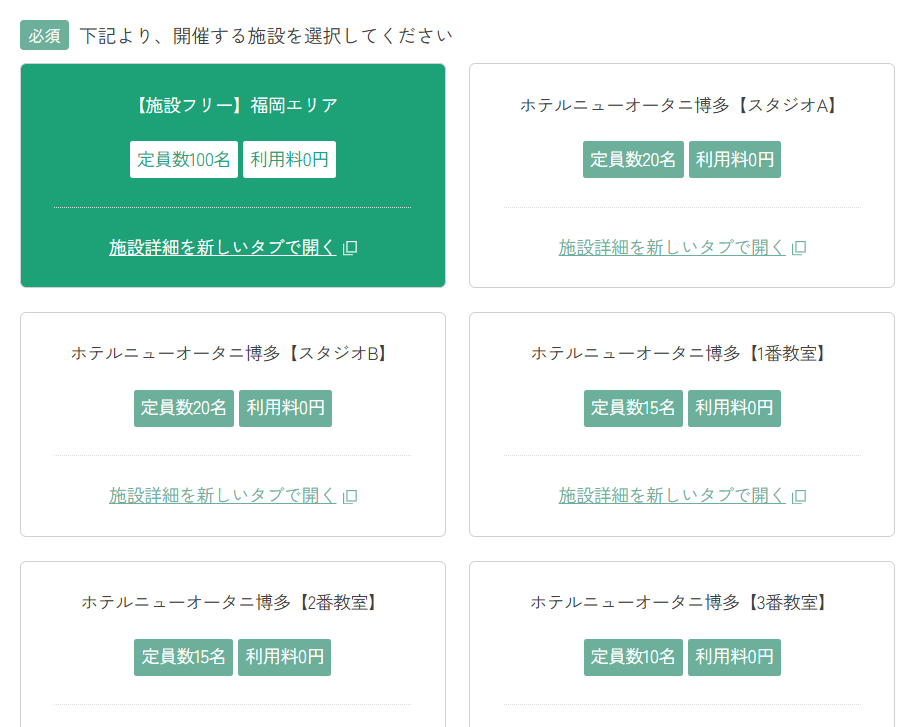Open 福岡エリア facility details in new tab
This screenshot has height=727, width=907.
222,248
